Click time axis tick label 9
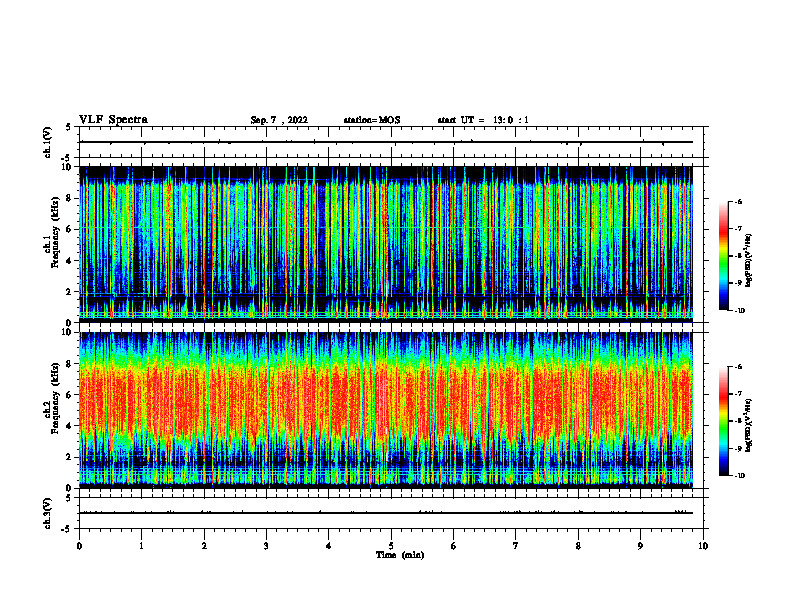This screenshot has height=612, width=792. 640,546
